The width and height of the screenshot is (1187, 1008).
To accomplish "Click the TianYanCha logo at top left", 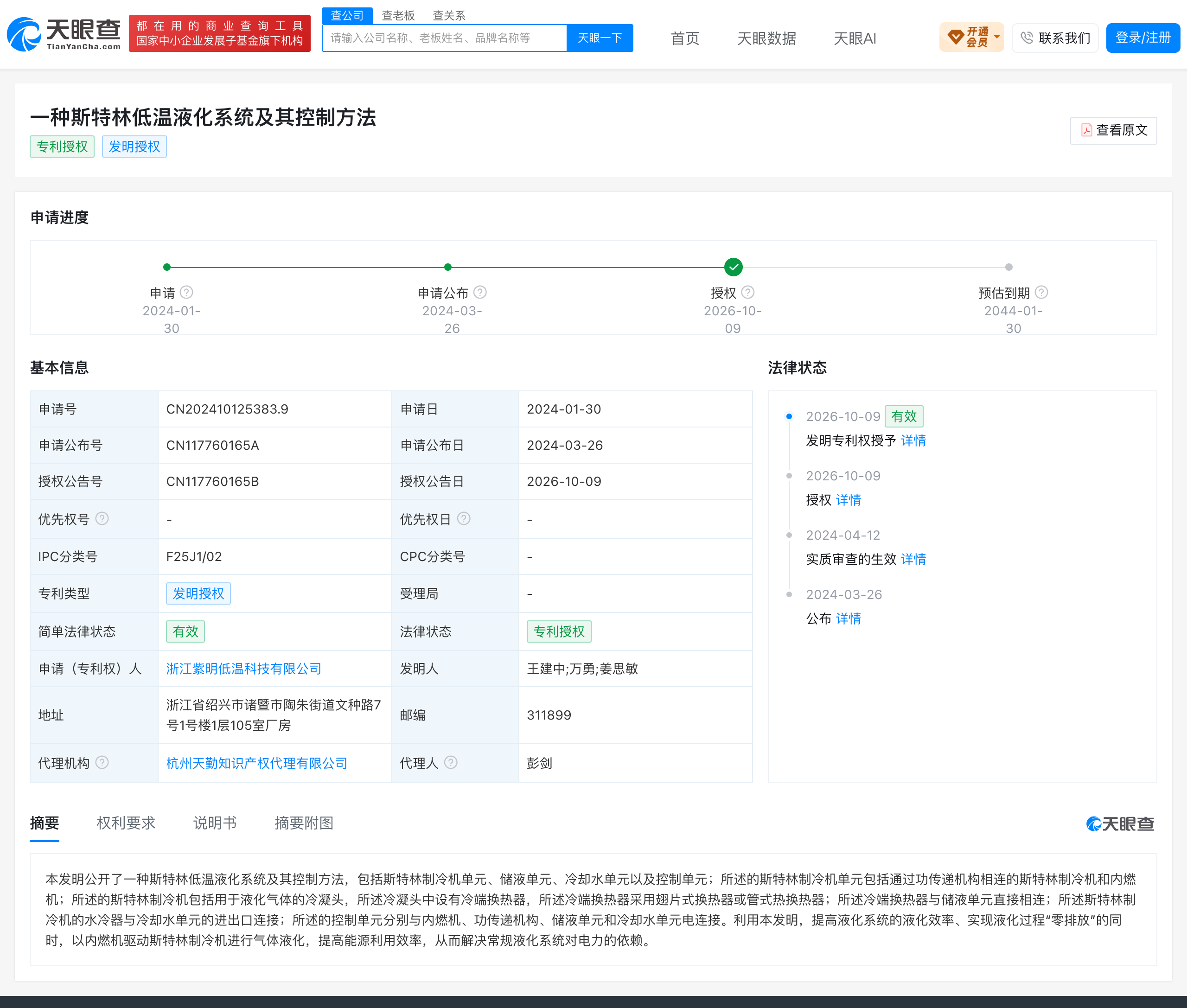I will pos(64,34).
